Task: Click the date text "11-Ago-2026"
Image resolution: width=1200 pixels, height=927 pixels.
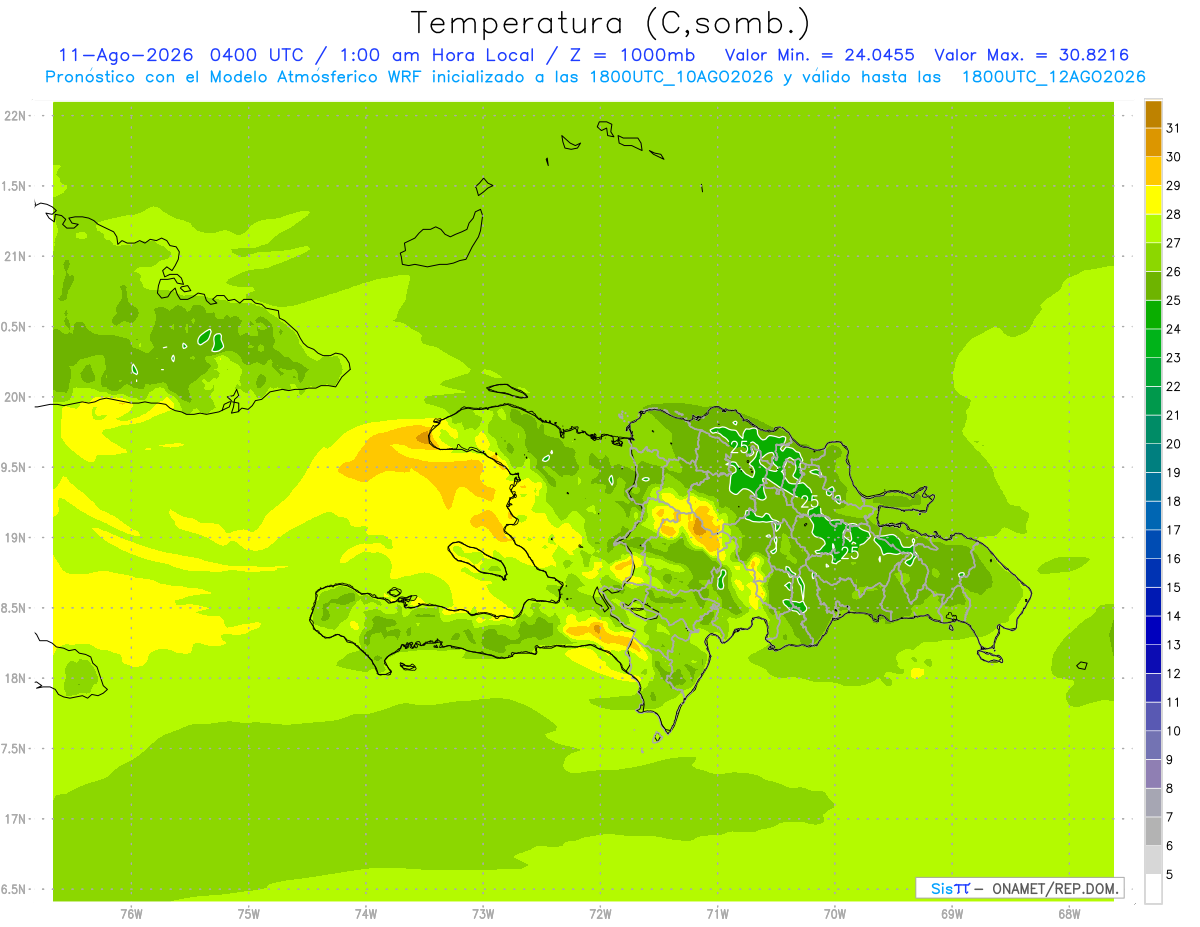Action: [126, 55]
